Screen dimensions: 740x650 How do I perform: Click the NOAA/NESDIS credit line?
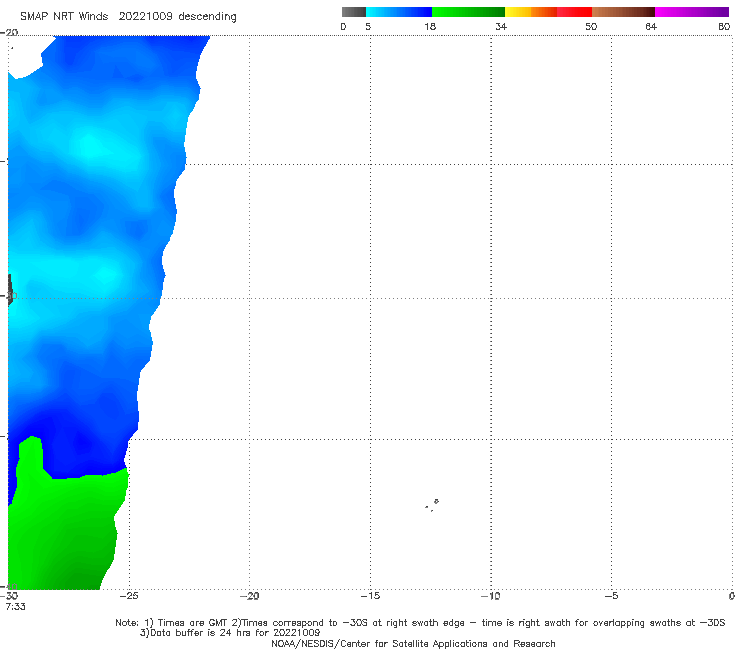click(413, 643)
